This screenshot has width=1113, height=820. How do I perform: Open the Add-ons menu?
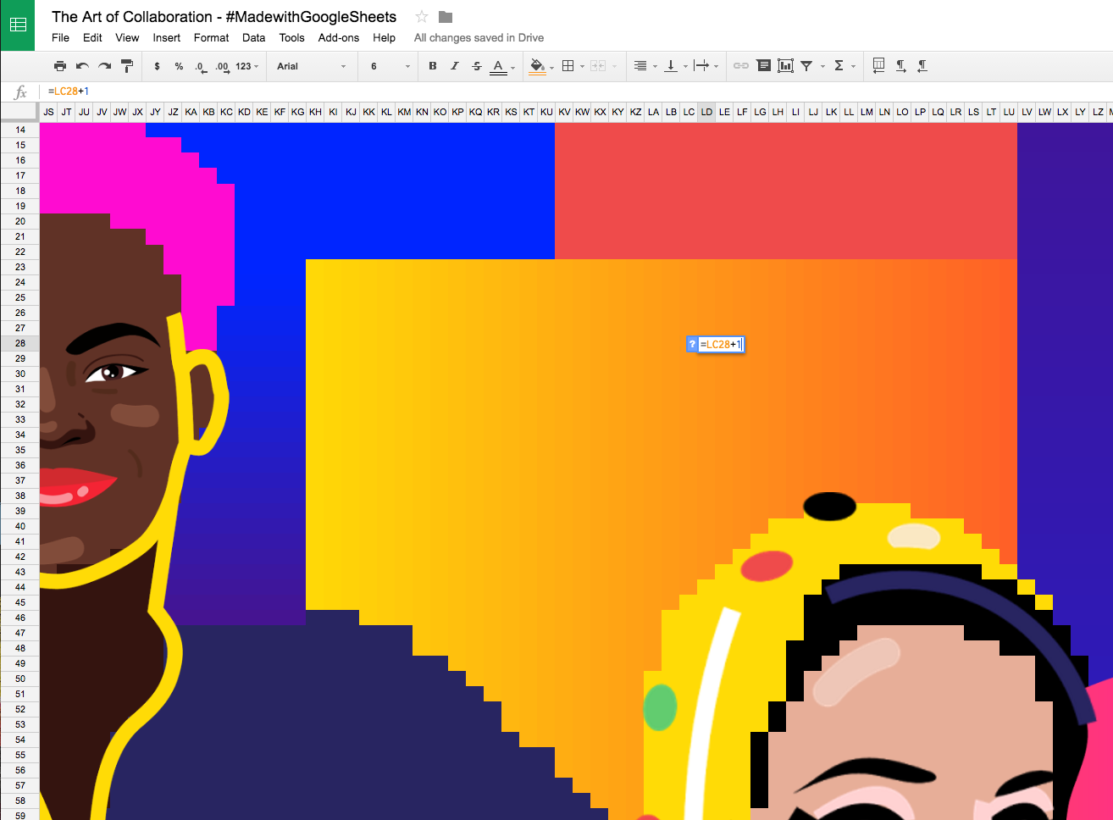(339, 38)
